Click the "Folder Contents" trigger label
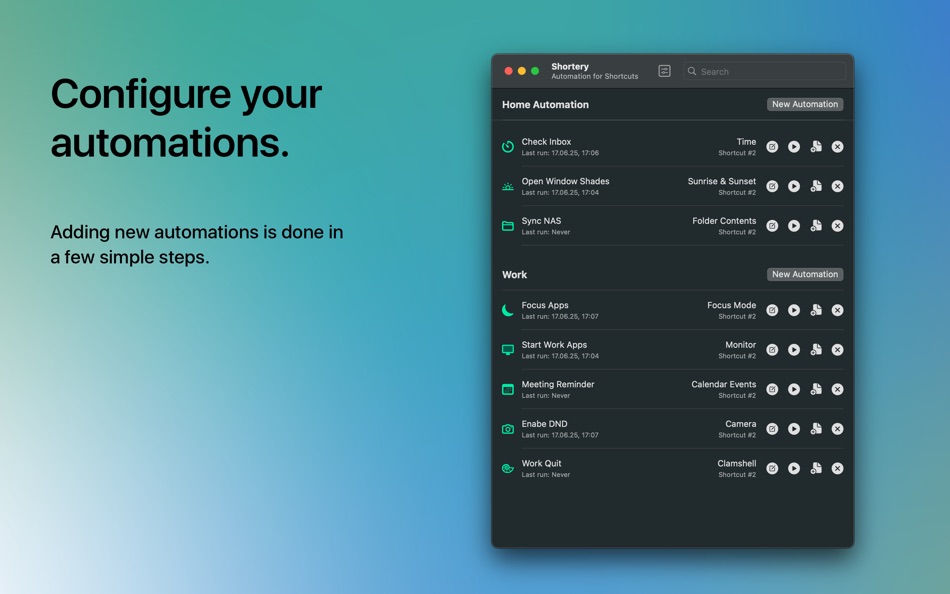The width and height of the screenshot is (950, 594). pyautogui.click(x=724, y=221)
